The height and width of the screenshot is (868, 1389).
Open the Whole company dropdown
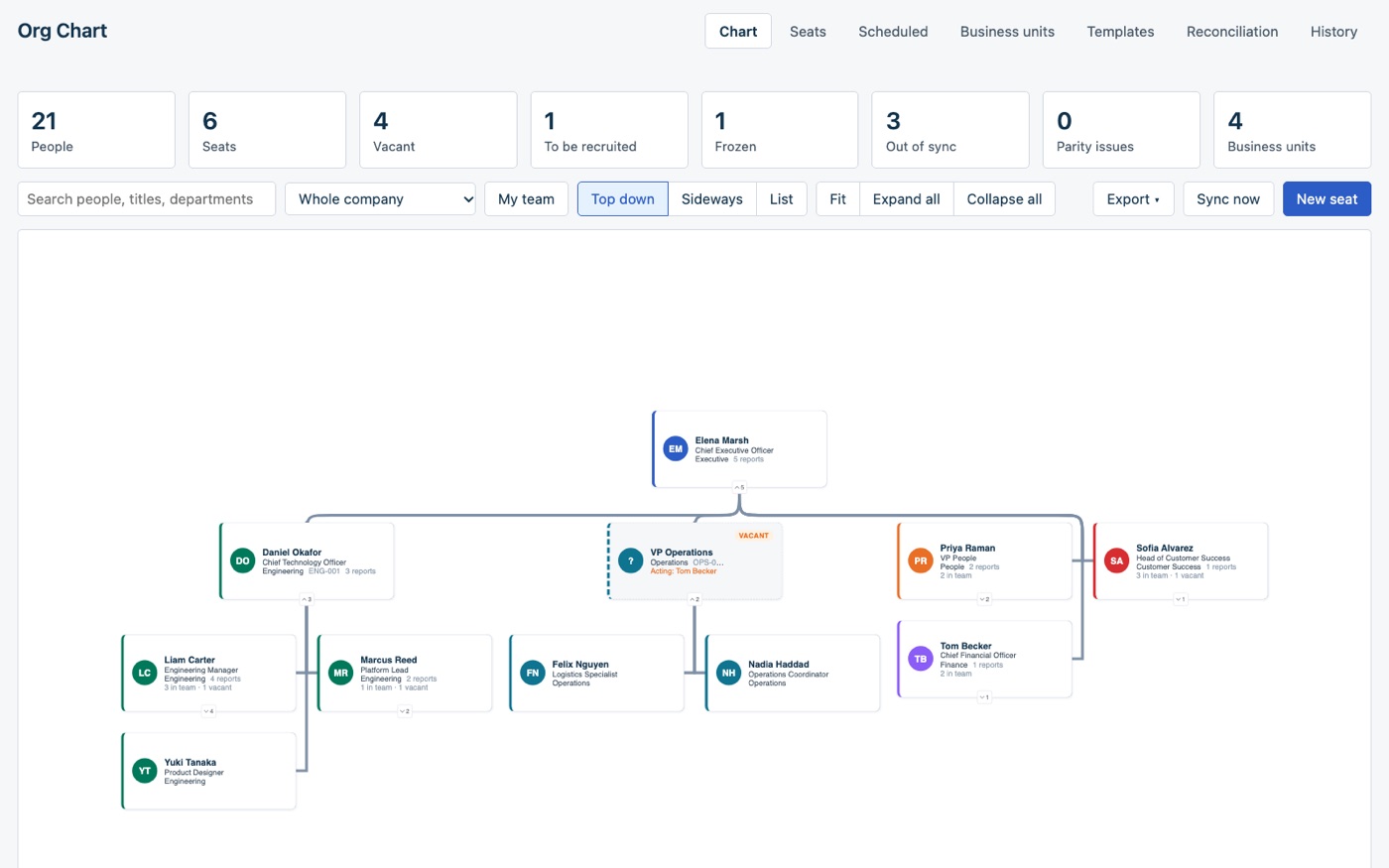[x=380, y=198]
